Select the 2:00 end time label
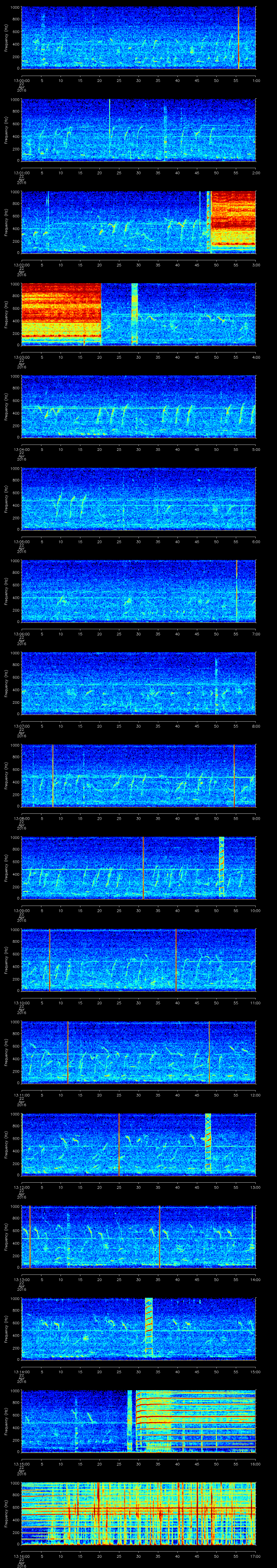The height and width of the screenshot is (1568, 277). 256,173
